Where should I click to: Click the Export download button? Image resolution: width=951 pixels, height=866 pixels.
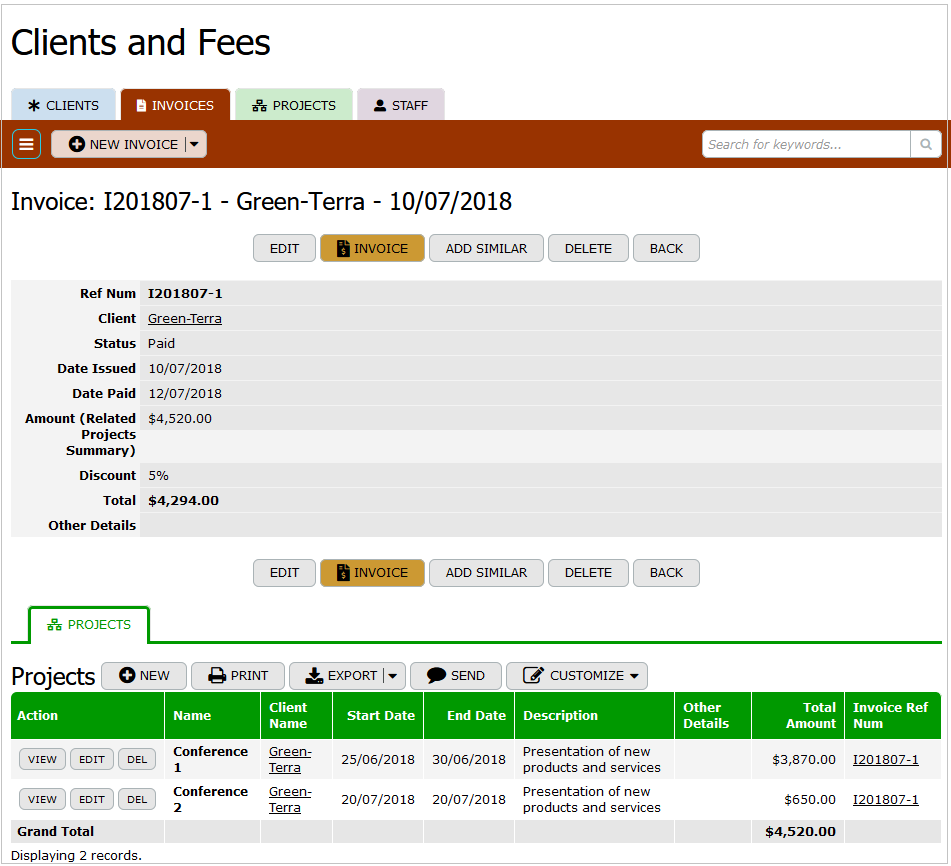[x=339, y=676]
